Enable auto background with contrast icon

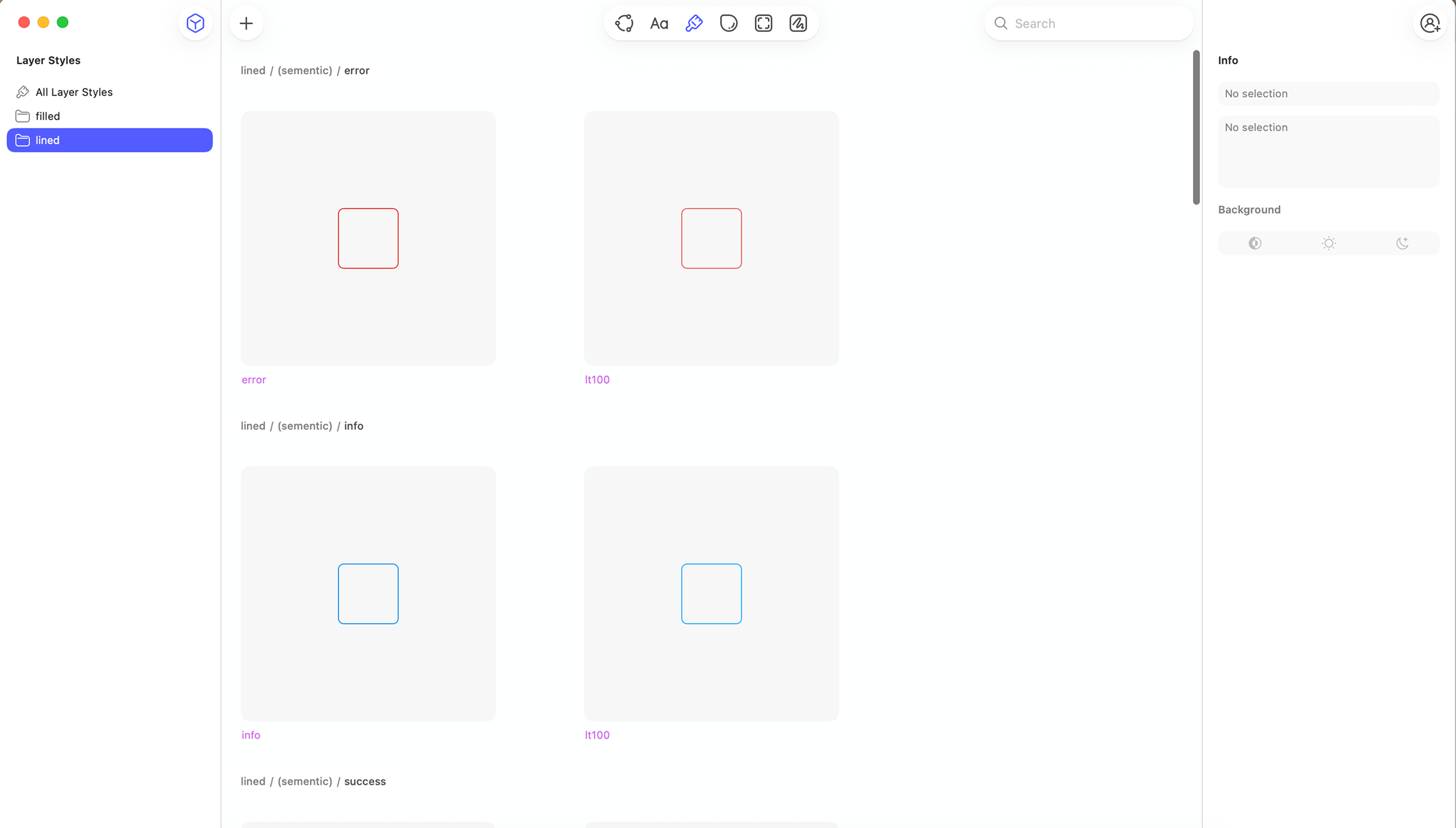pos(1255,243)
